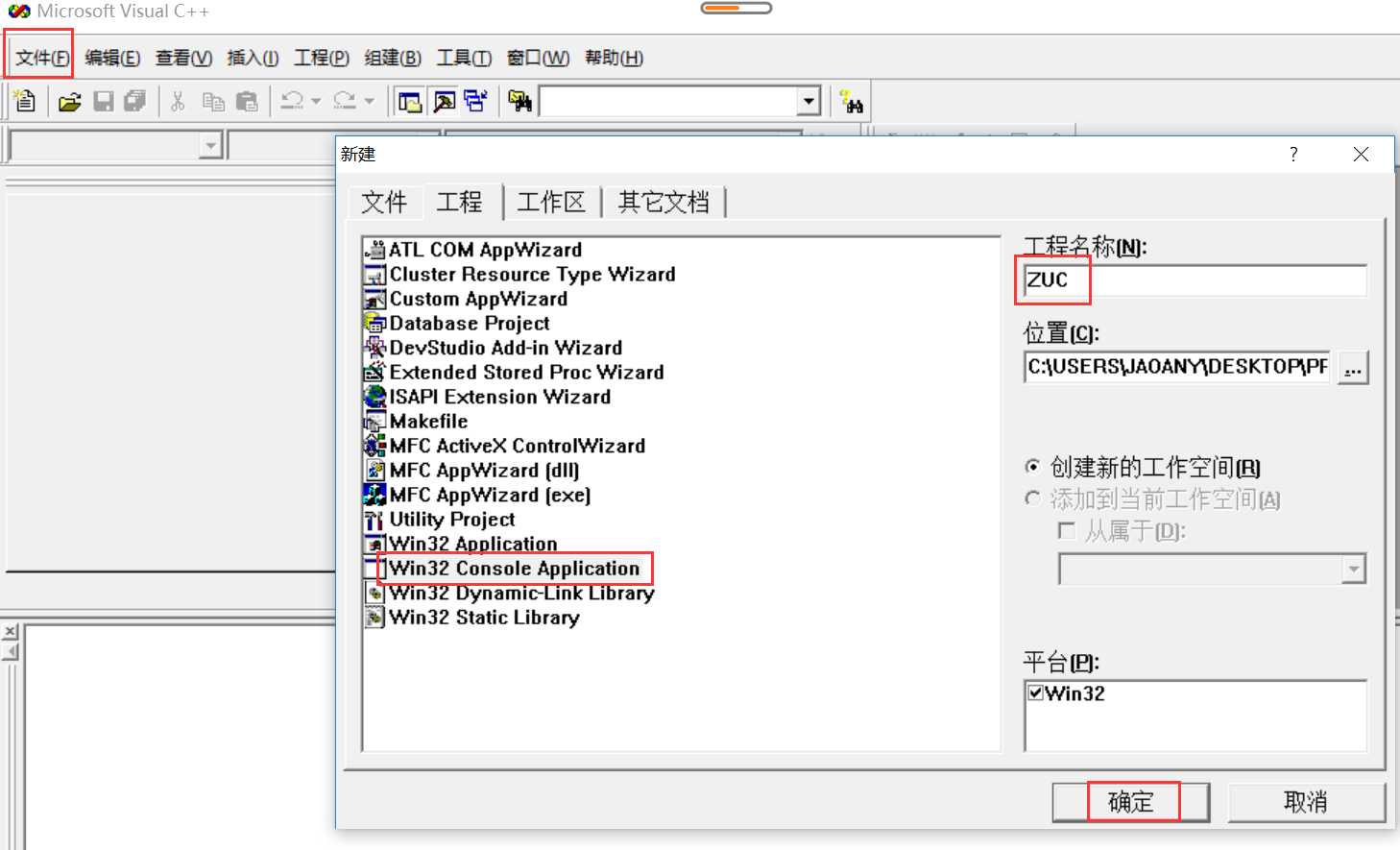This screenshot has width=1400, height=850.
Task: Toggle the Workspace window toolbar icon
Action: 410,101
